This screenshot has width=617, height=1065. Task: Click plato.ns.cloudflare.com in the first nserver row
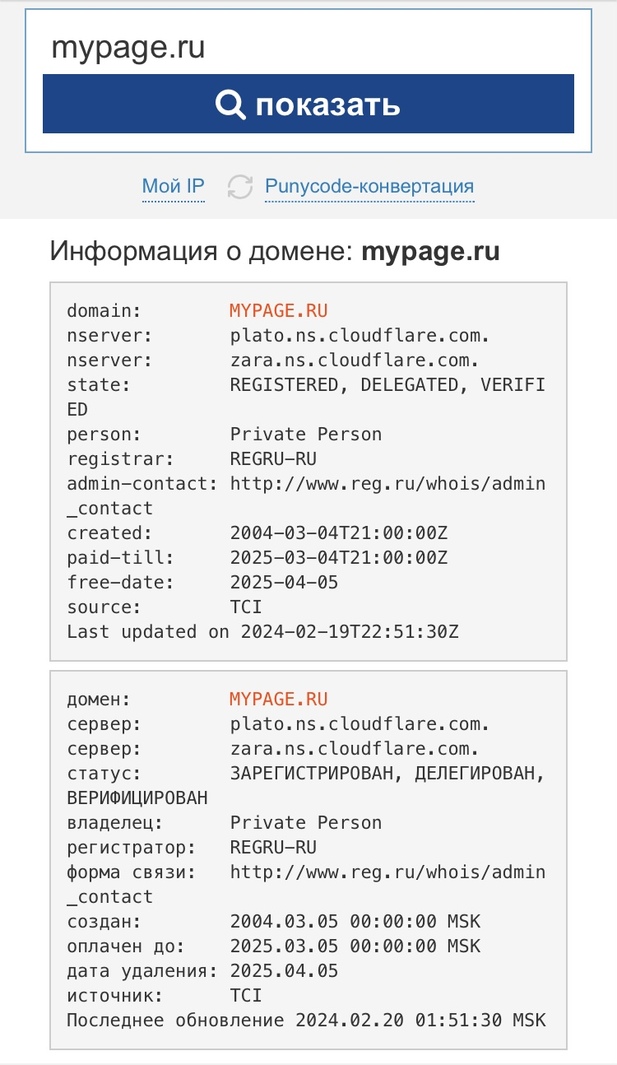coord(359,336)
